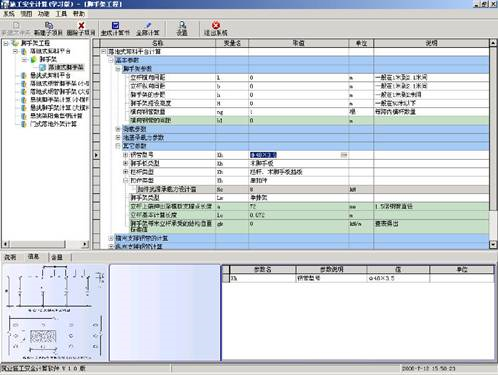Click the red 退出系统 exit icon
Viewport: 498px width, 375px height.
pyautogui.click(x=216, y=25)
